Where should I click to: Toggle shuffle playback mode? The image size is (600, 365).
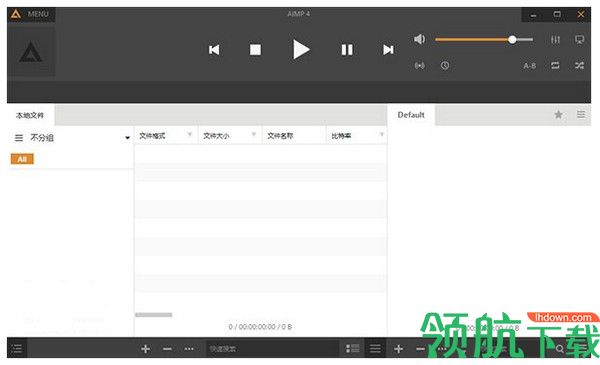tap(579, 66)
